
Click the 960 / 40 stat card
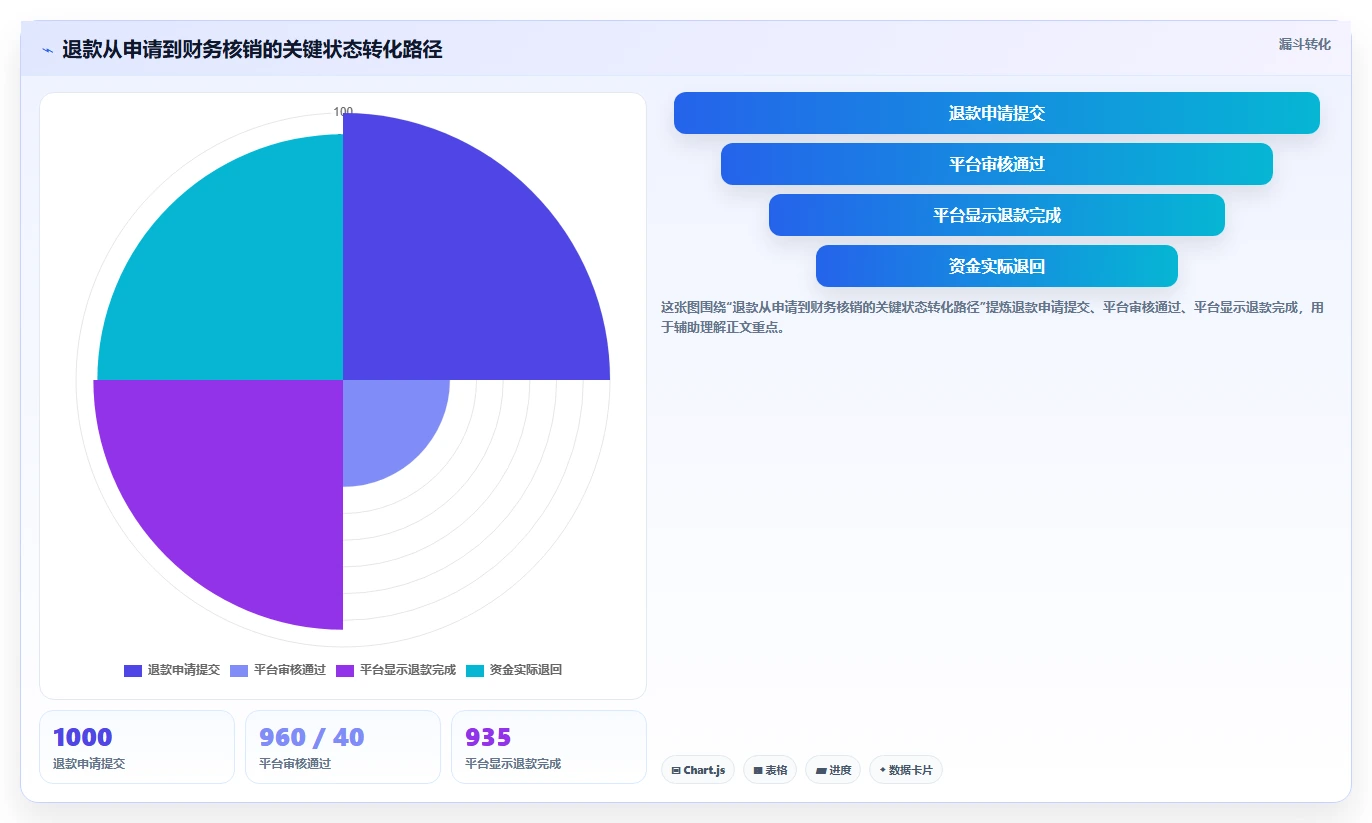343,747
